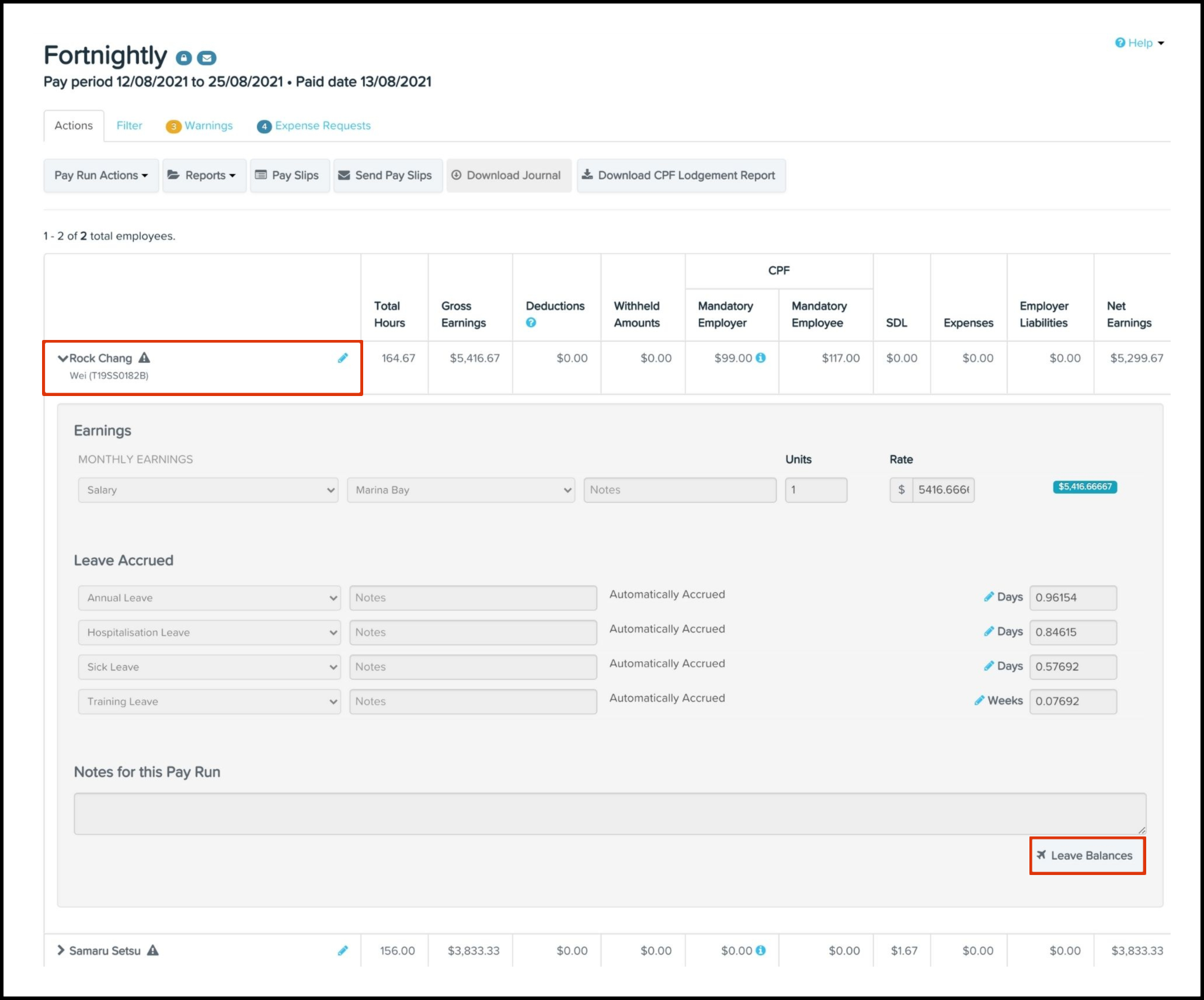Click Rock Chang's Total Hours 164.67
The width and height of the screenshot is (1204, 1000).
[398, 358]
